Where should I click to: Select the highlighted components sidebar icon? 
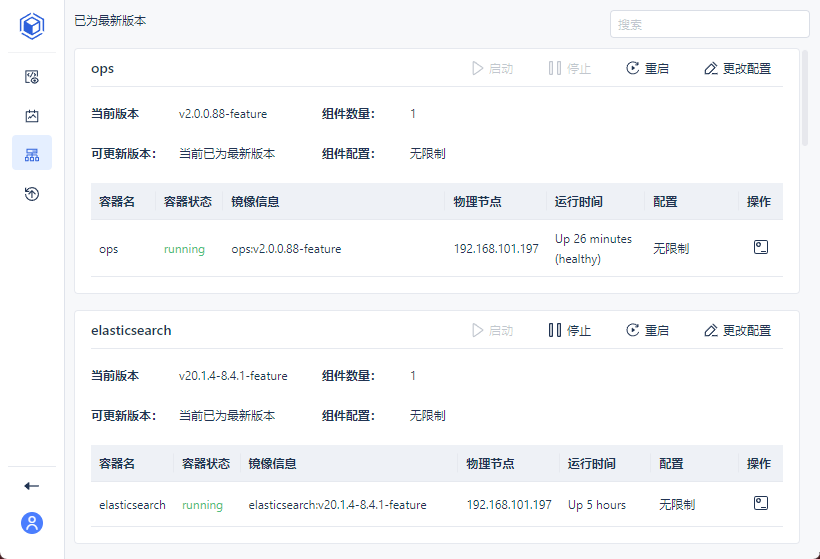pos(32,154)
